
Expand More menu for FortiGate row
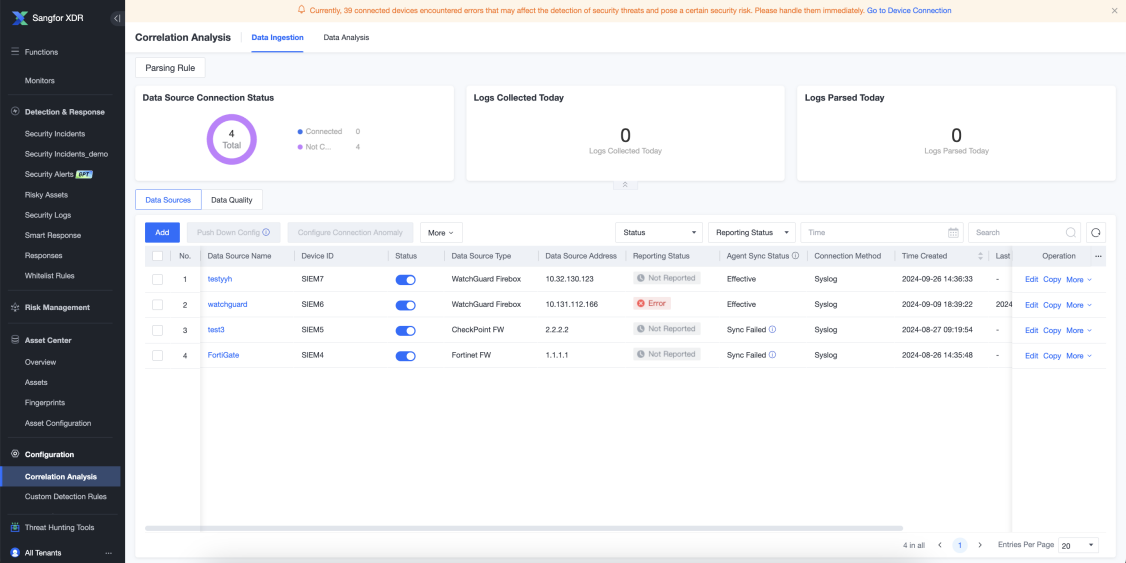pyautogui.click(x=1079, y=355)
